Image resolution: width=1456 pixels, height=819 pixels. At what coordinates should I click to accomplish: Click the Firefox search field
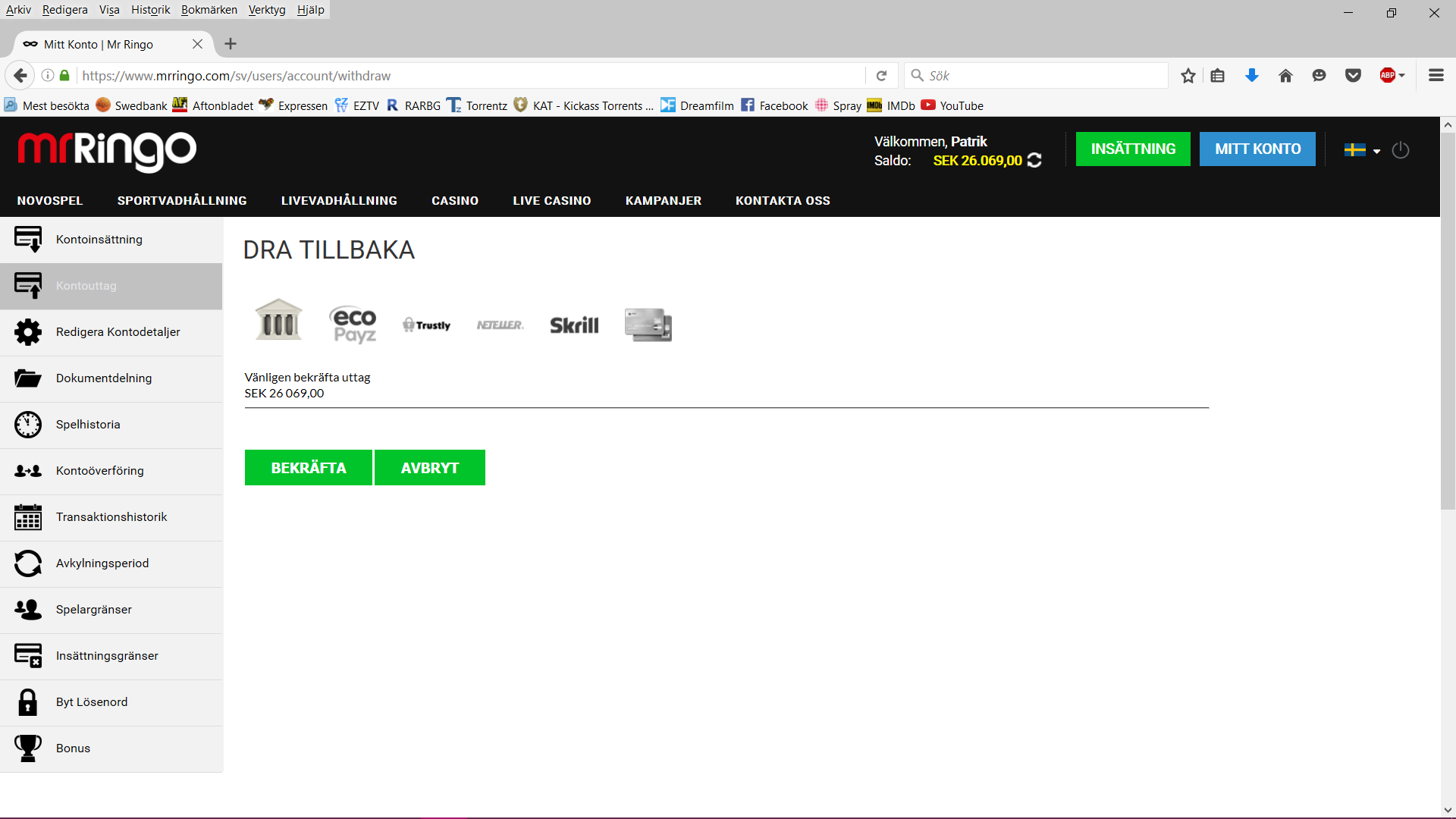pyautogui.click(x=1036, y=76)
